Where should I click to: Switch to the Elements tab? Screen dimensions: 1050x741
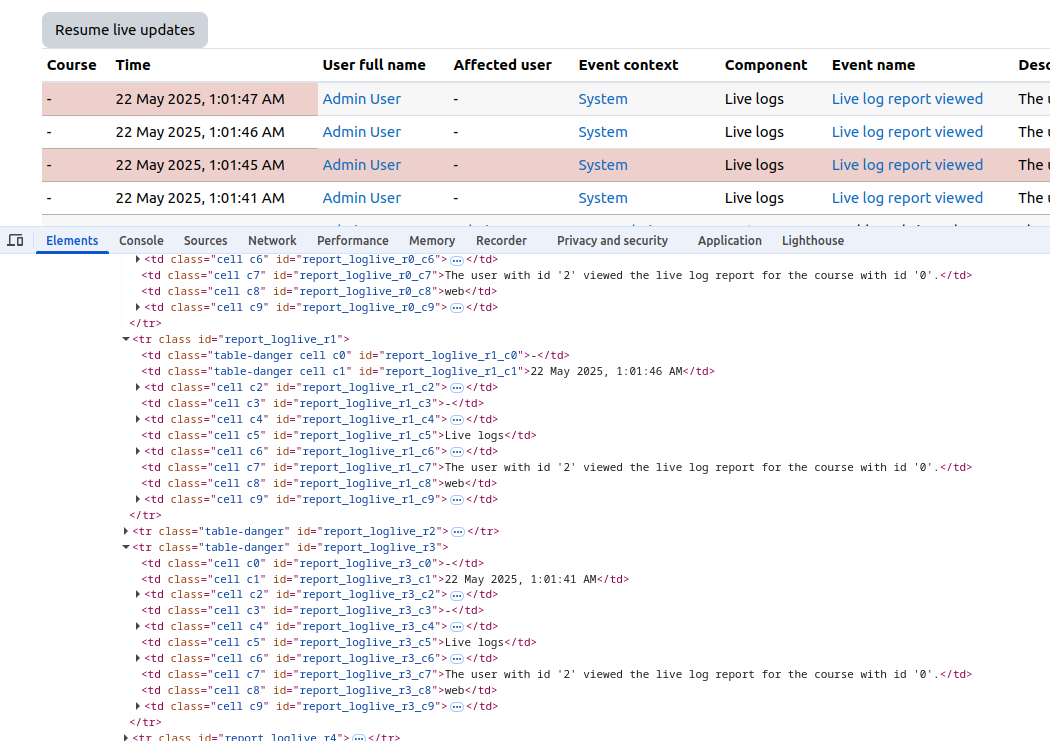72,240
